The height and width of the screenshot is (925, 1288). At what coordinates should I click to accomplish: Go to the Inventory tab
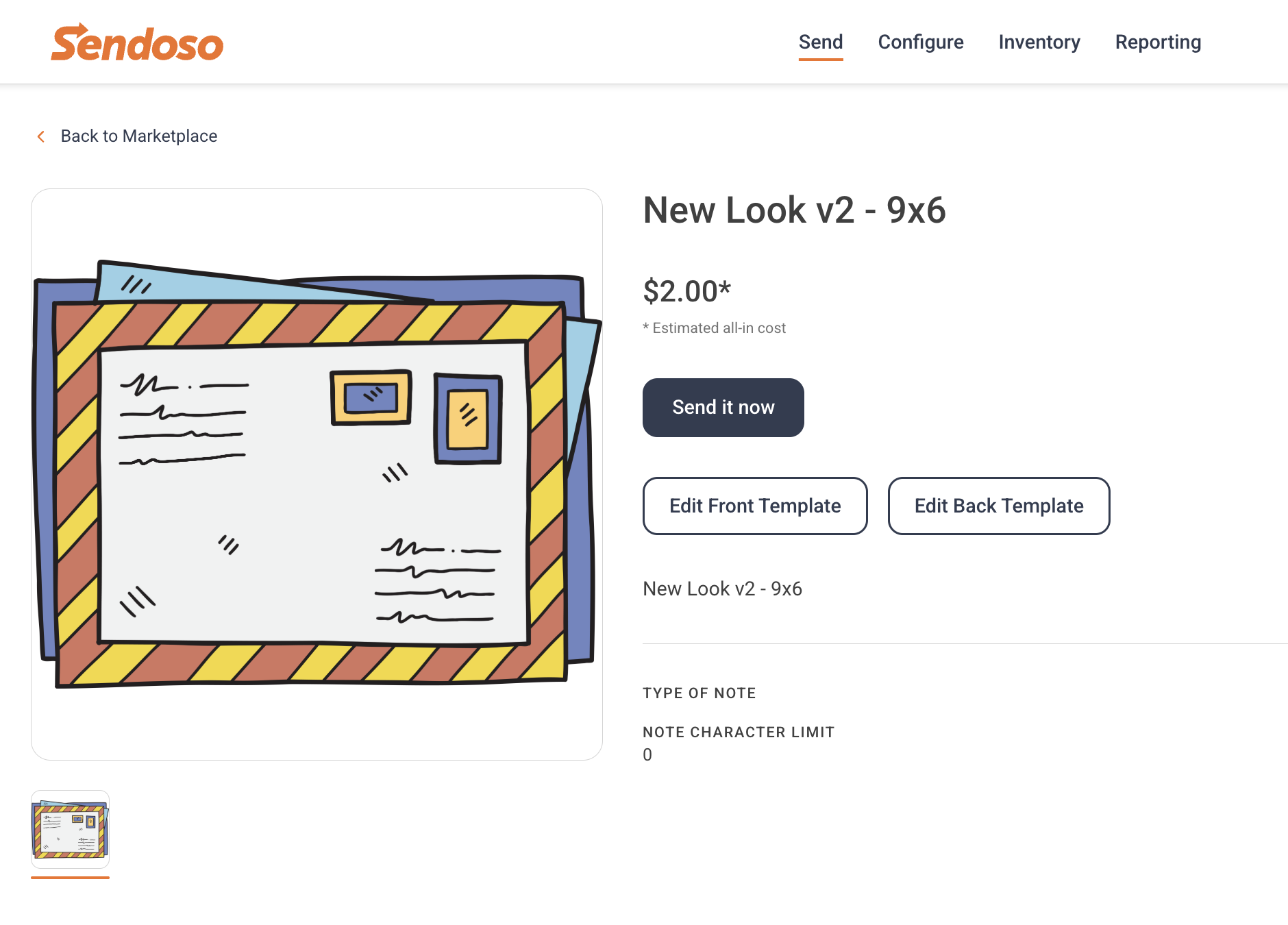coord(1039,42)
